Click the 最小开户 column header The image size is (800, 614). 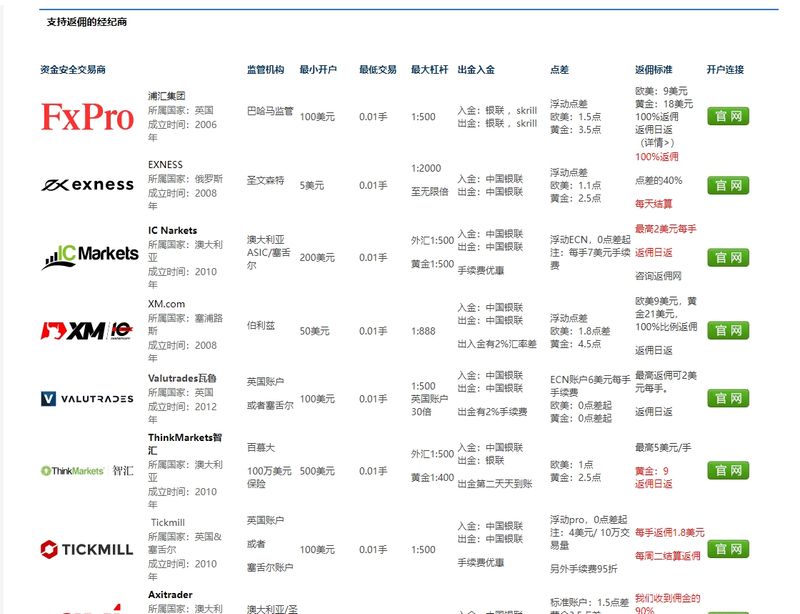tap(318, 69)
